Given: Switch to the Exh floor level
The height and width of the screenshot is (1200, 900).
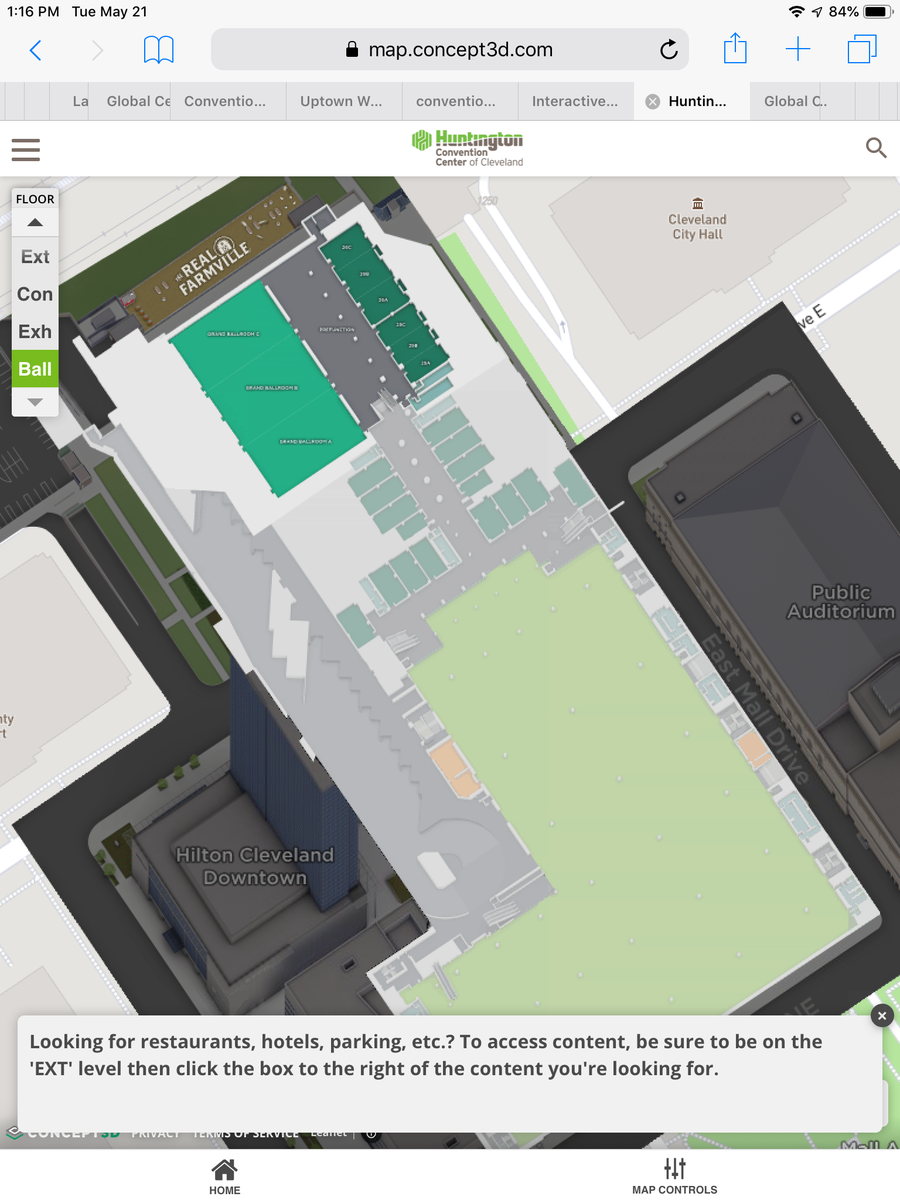Looking at the screenshot, I should tap(35, 331).
